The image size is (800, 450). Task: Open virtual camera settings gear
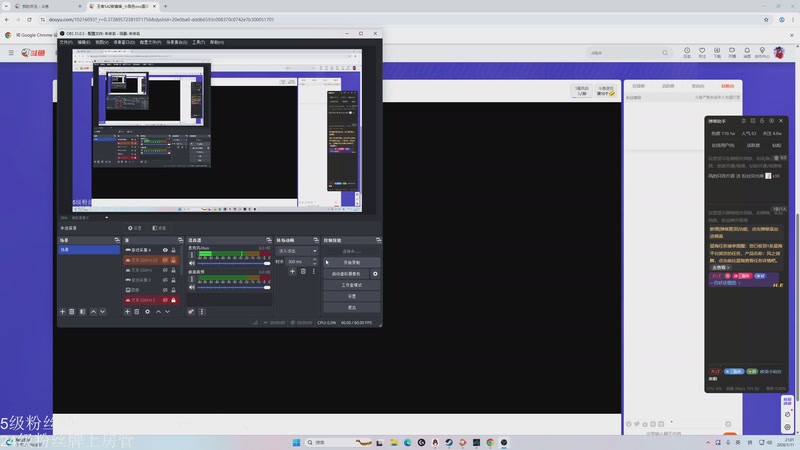tap(375, 274)
